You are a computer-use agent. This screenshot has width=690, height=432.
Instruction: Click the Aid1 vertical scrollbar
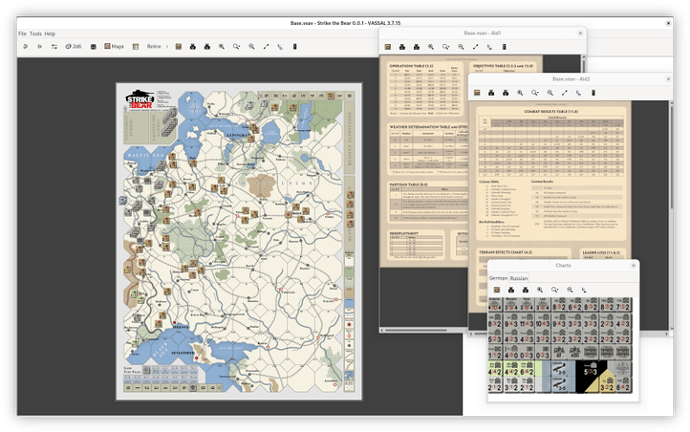coord(584,64)
